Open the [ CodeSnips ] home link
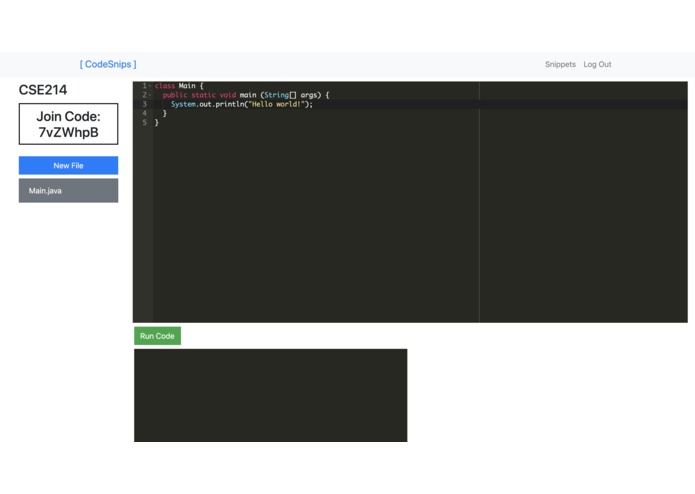Screen dimensions: 695x494 tap(108, 64)
